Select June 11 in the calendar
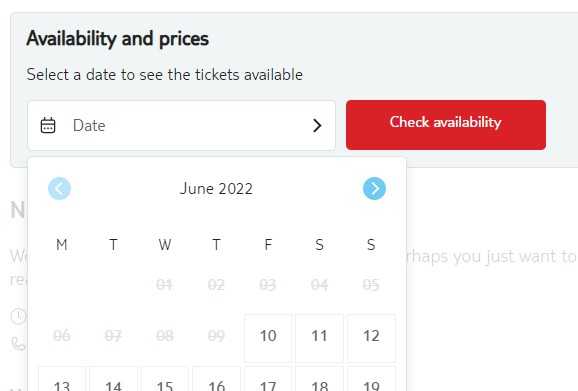 [320, 338]
